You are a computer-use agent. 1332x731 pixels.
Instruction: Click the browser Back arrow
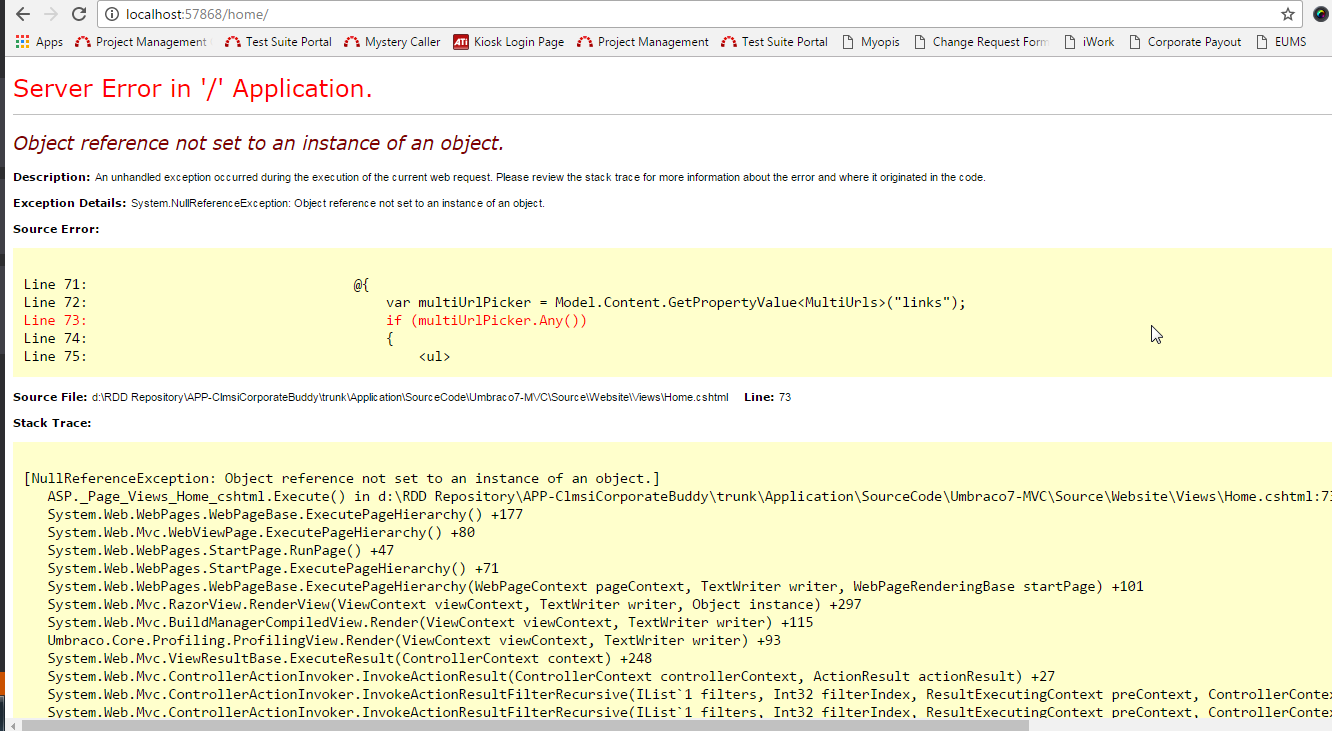tap(23, 14)
